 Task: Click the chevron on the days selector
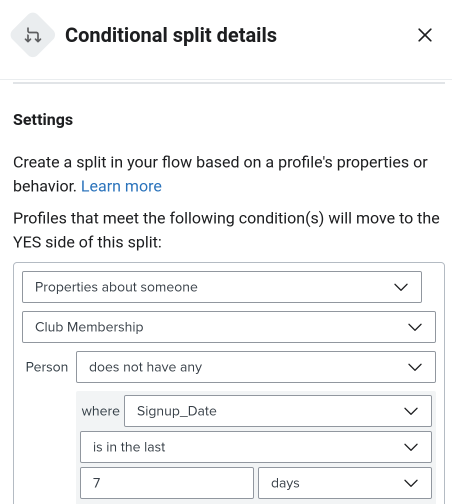[411, 483]
